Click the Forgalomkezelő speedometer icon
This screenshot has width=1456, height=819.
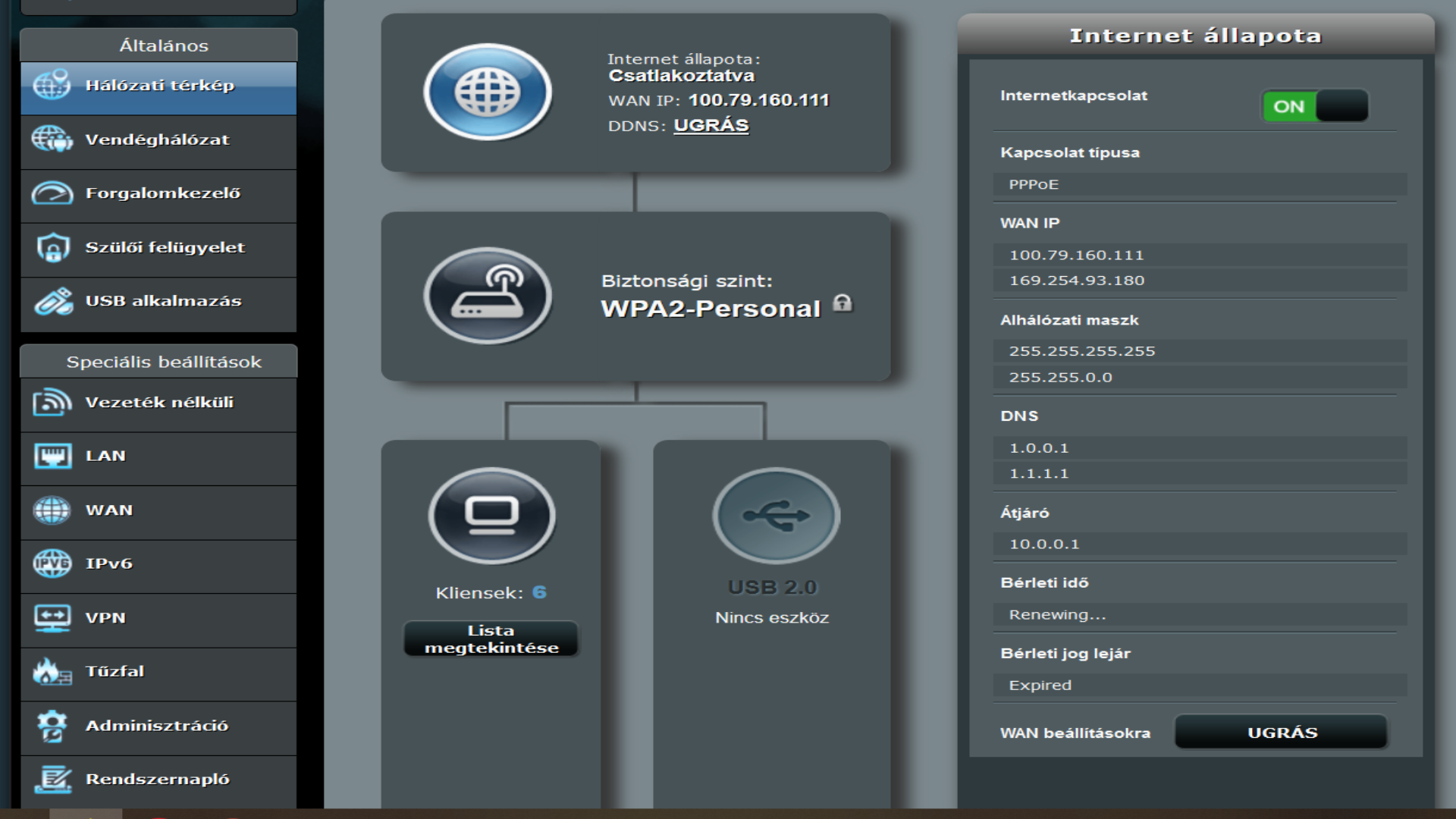pos(52,194)
